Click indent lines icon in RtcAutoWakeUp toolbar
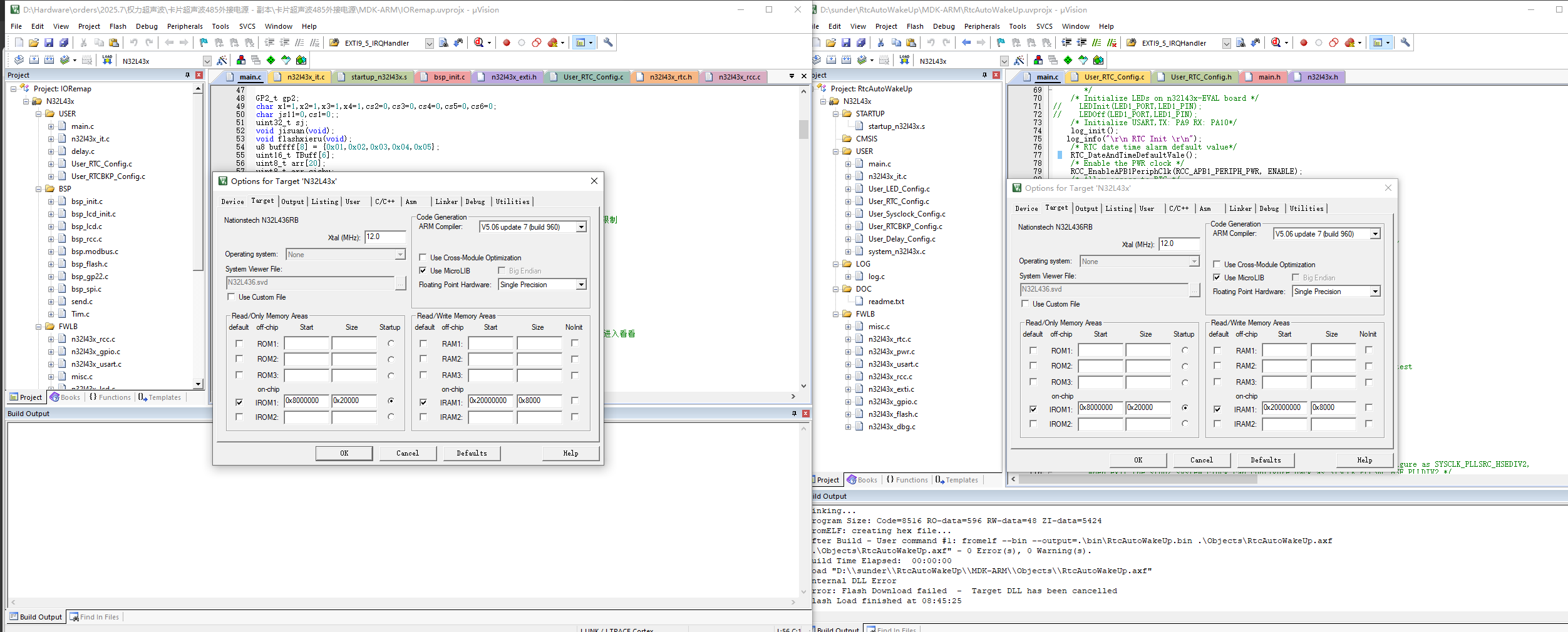Image resolution: width=1568 pixels, height=632 pixels. [1066, 43]
